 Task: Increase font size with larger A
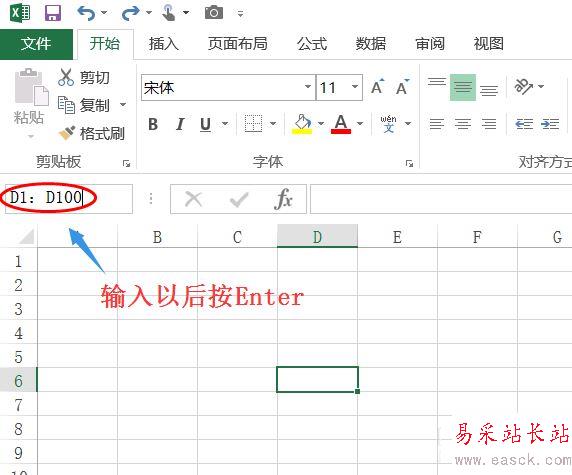[377, 87]
